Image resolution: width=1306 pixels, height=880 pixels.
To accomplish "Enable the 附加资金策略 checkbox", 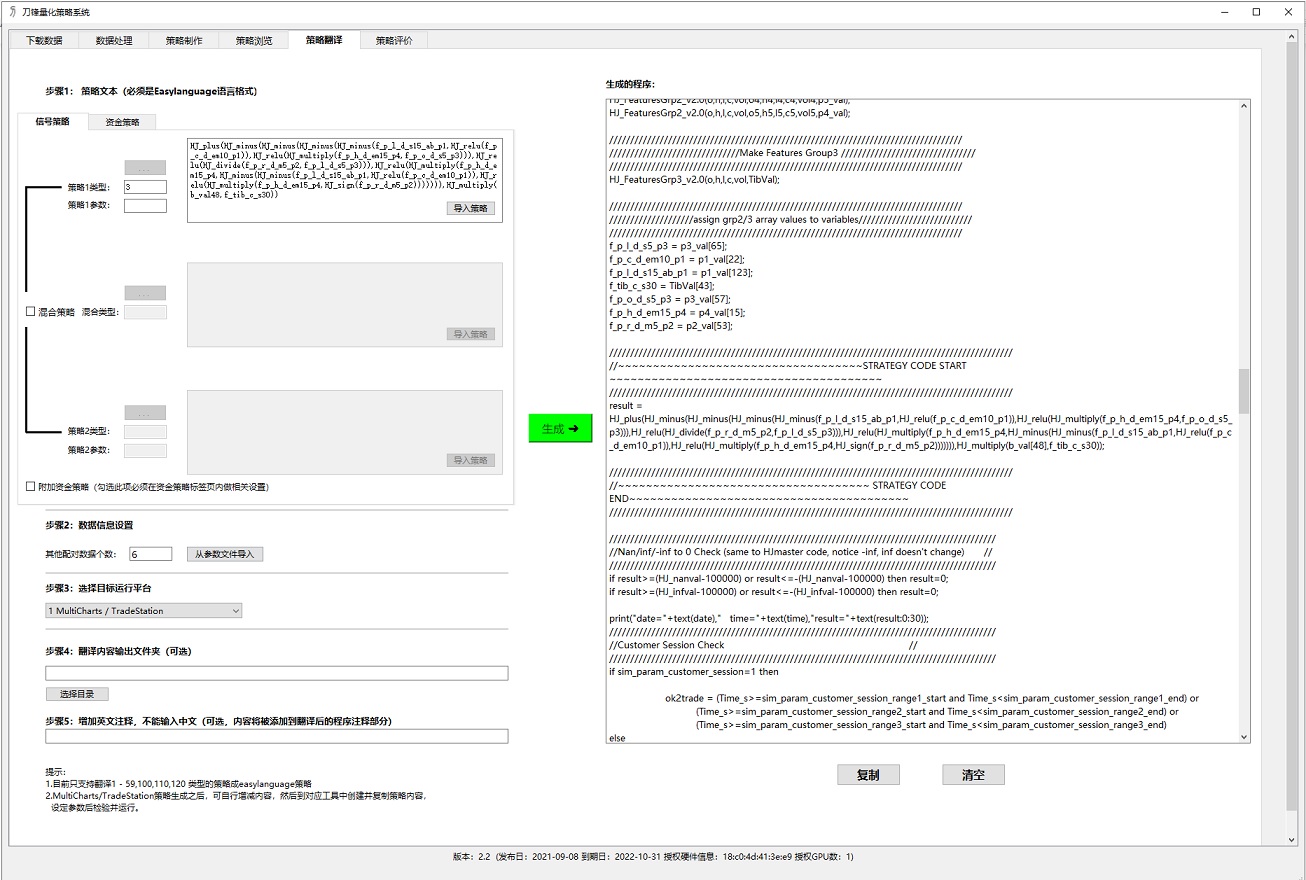I will click(31, 487).
